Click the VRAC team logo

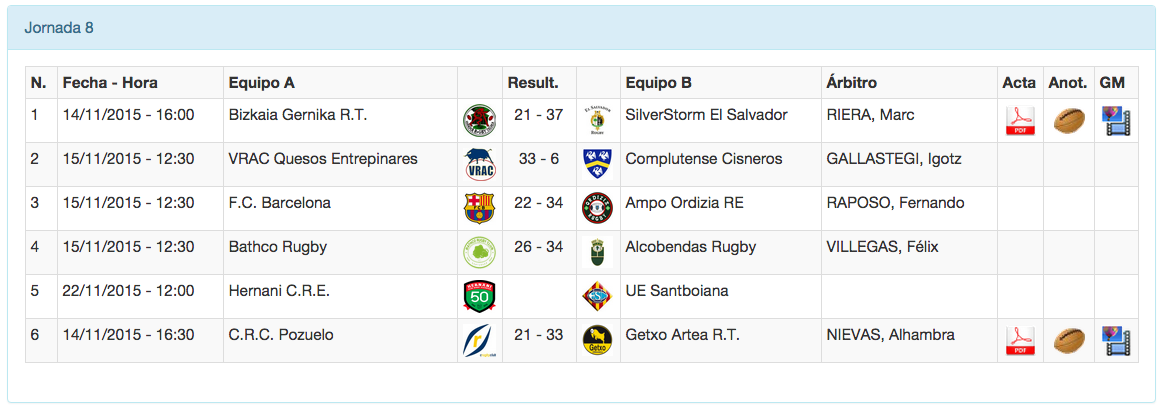coord(479,164)
